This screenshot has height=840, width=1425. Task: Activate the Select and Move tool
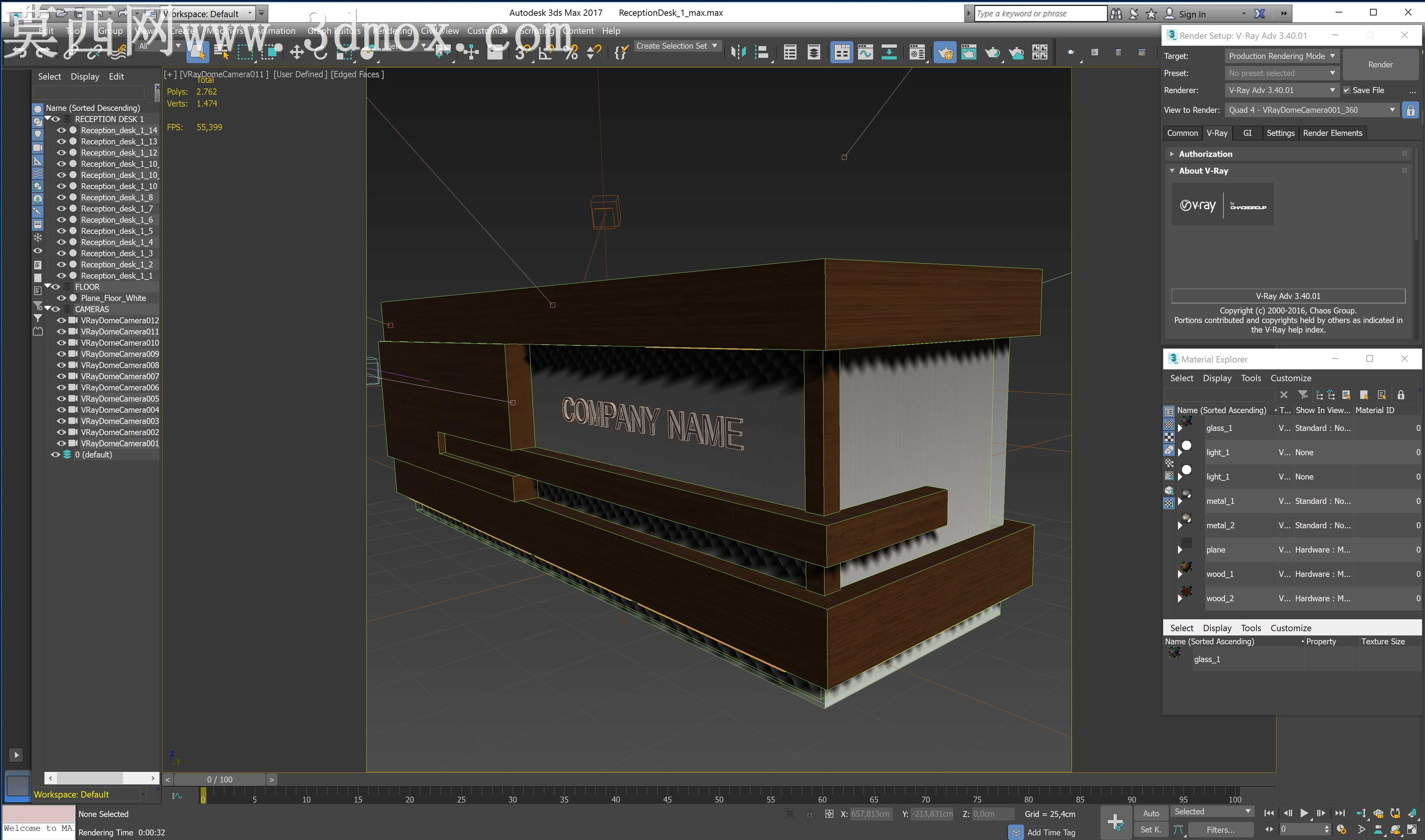(x=297, y=53)
